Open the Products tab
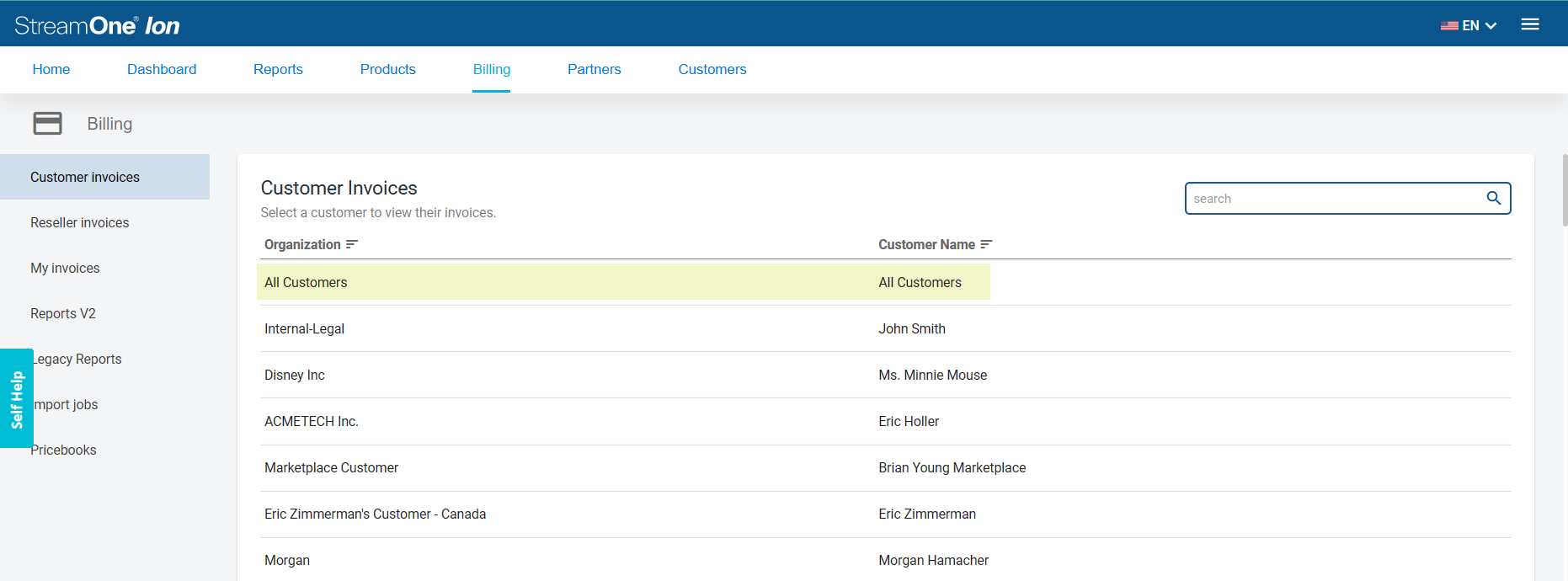The image size is (1568, 581). point(388,69)
